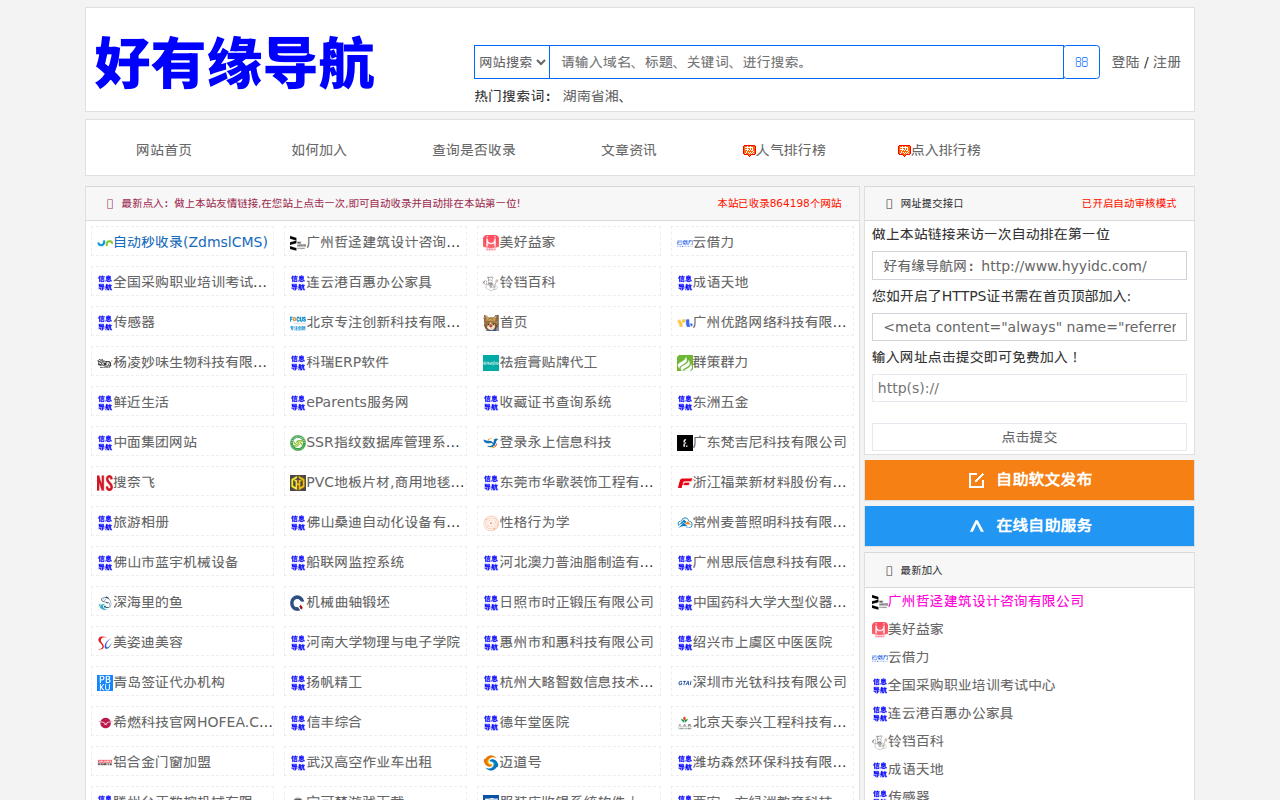Click the PVC地板片材 yellow favicon
Image resolution: width=1280 pixels, height=800 pixels.
(298, 483)
